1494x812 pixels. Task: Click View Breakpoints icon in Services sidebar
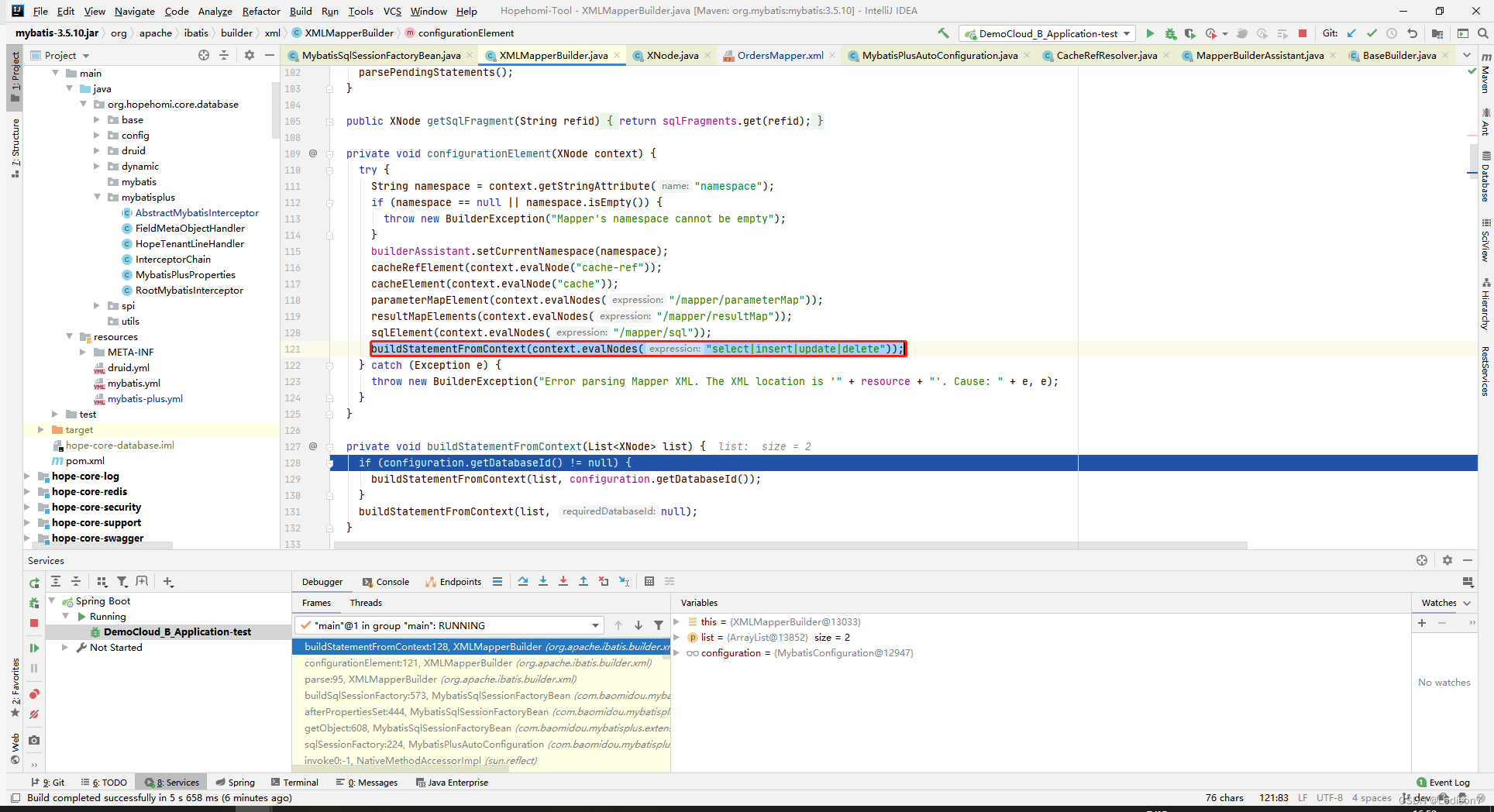tap(34, 694)
